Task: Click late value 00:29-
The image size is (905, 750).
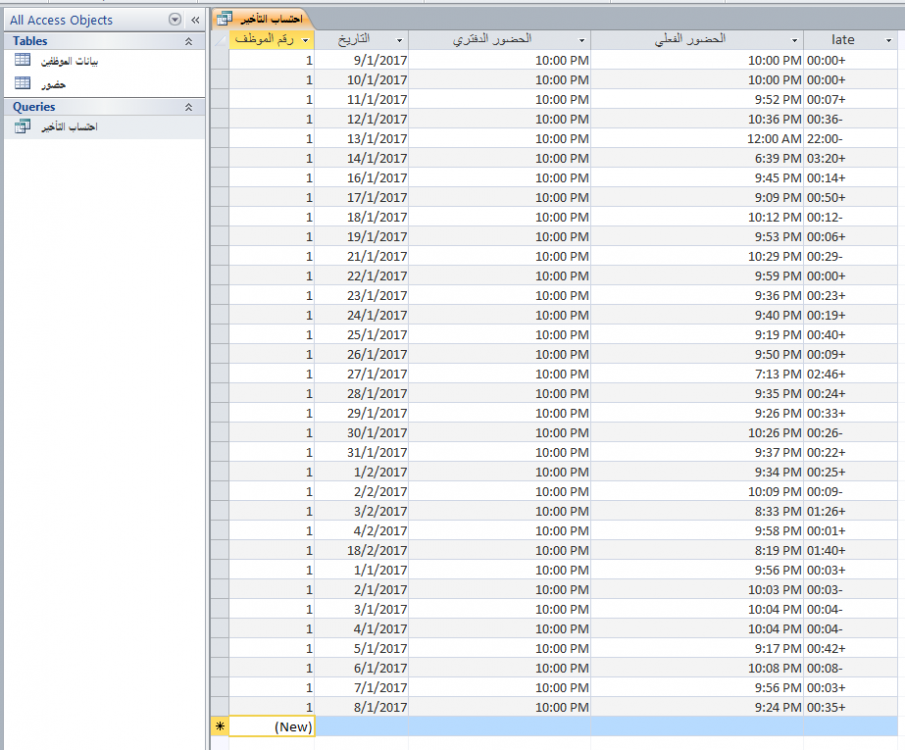Action: [851, 256]
